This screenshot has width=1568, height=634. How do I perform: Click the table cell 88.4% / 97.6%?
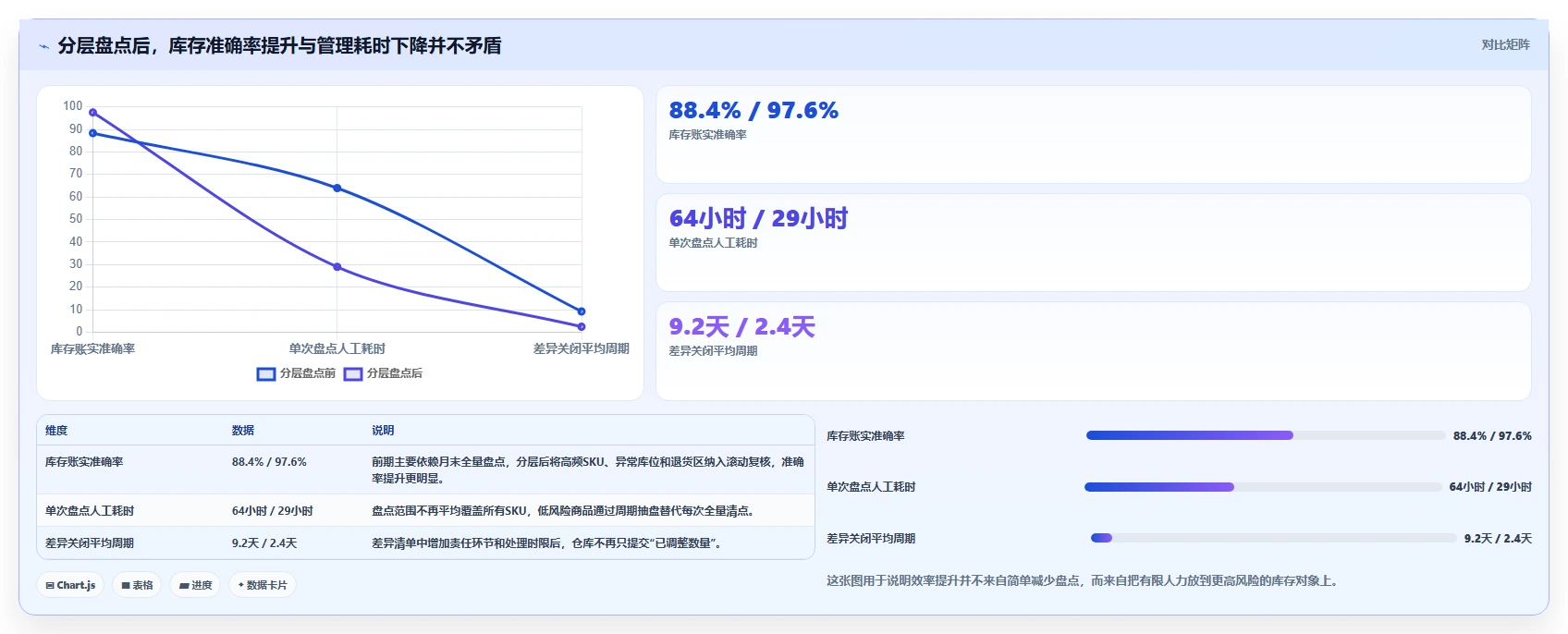269,462
